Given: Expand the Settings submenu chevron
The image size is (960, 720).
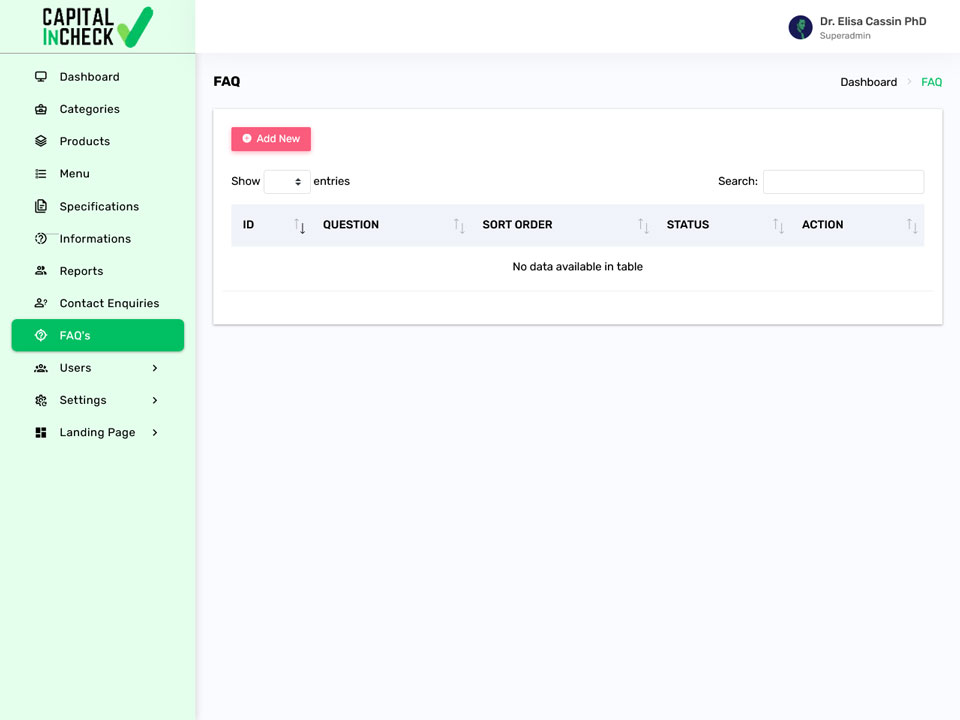Looking at the screenshot, I should 155,400.
